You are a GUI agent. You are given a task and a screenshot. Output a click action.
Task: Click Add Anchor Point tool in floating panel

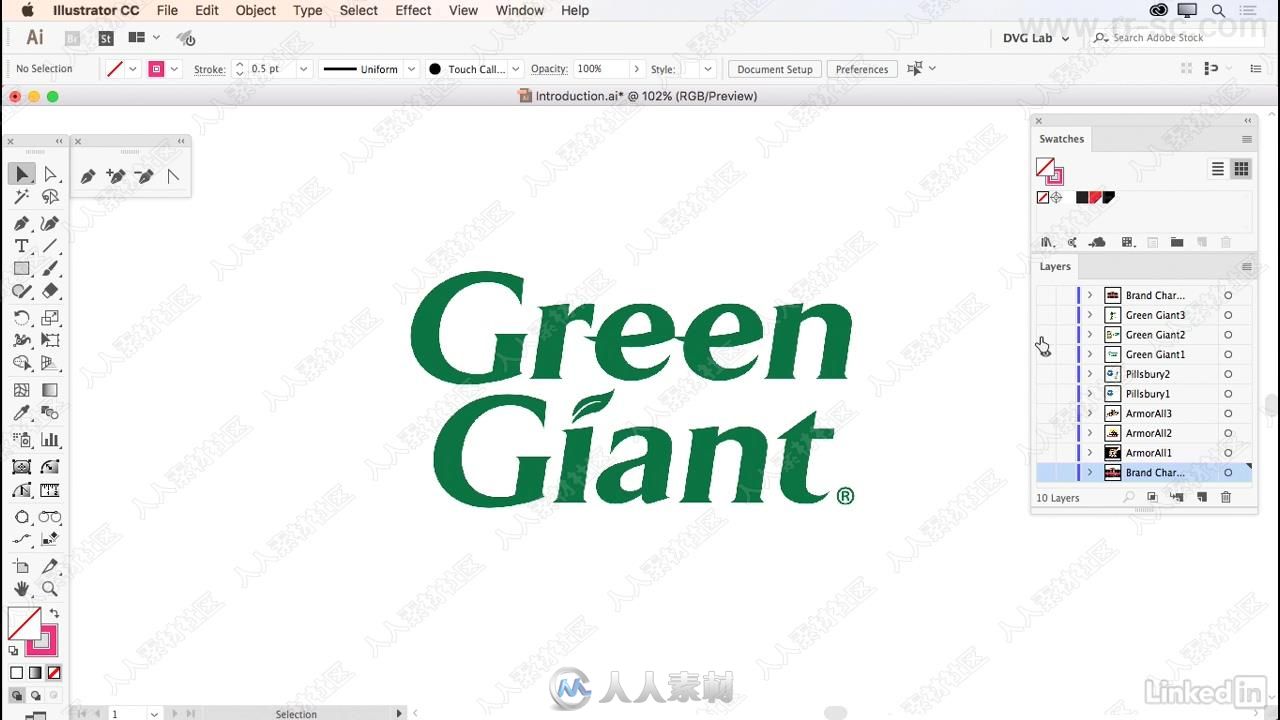116,176
